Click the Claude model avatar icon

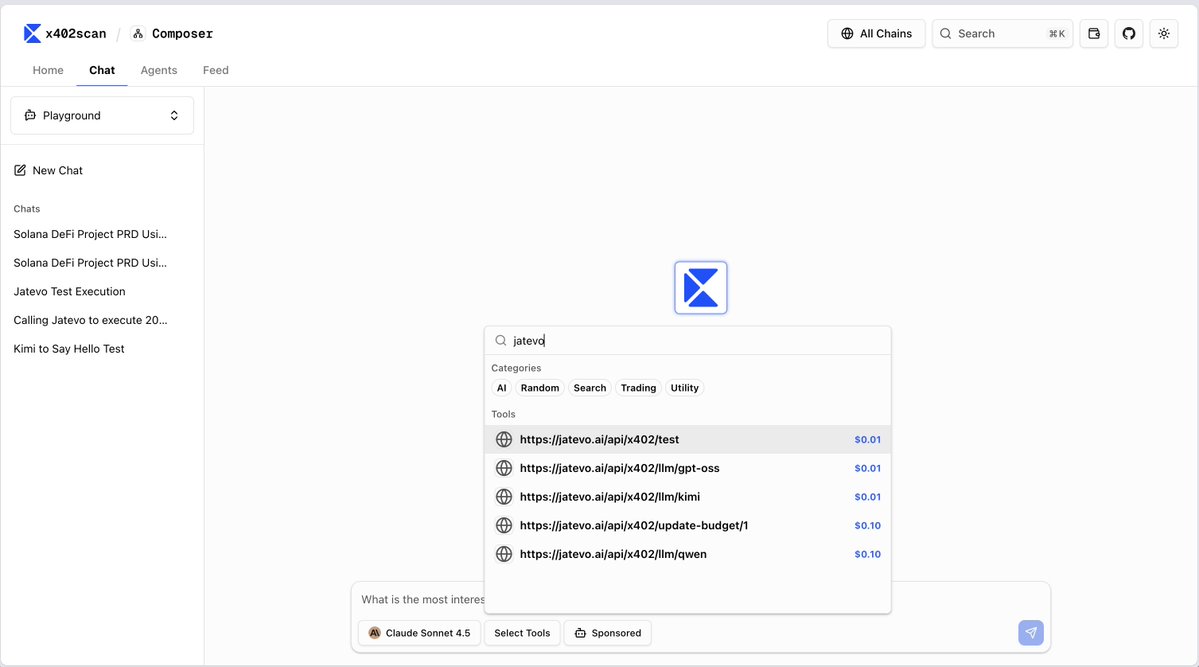(375, 633)
